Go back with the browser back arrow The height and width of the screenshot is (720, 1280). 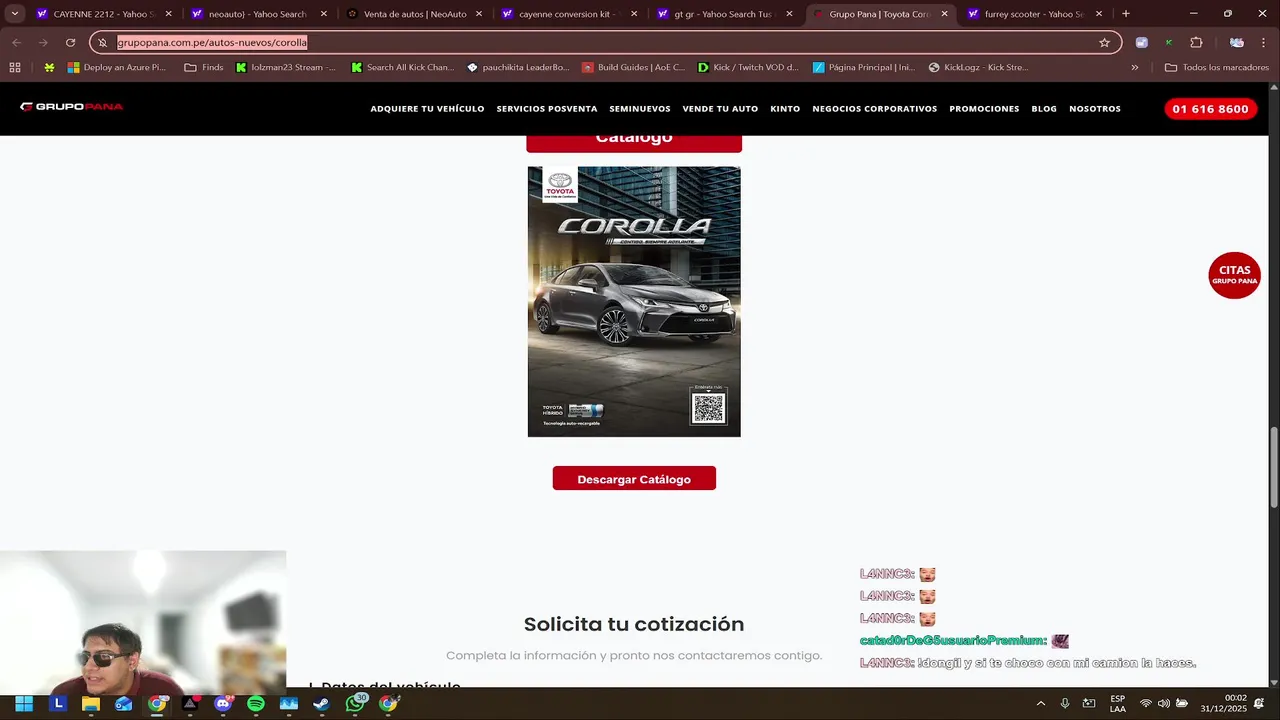(16, 43)
